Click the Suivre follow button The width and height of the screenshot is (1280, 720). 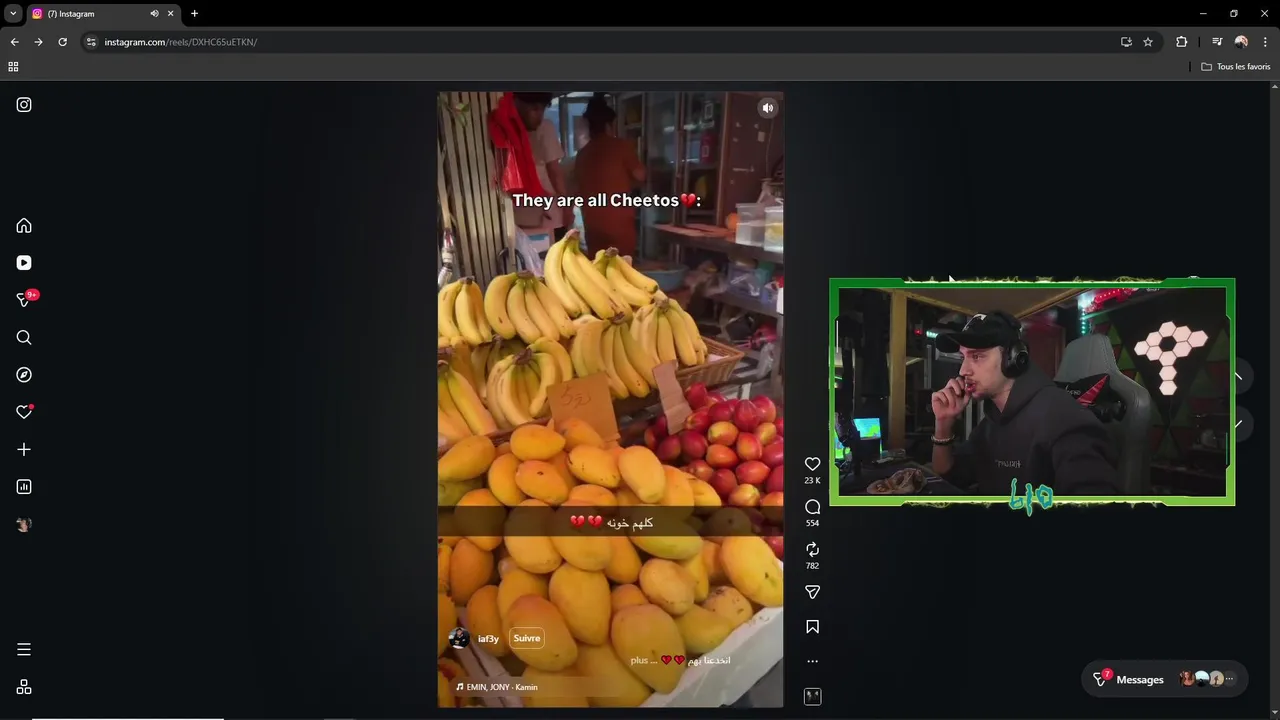[526, 638]
